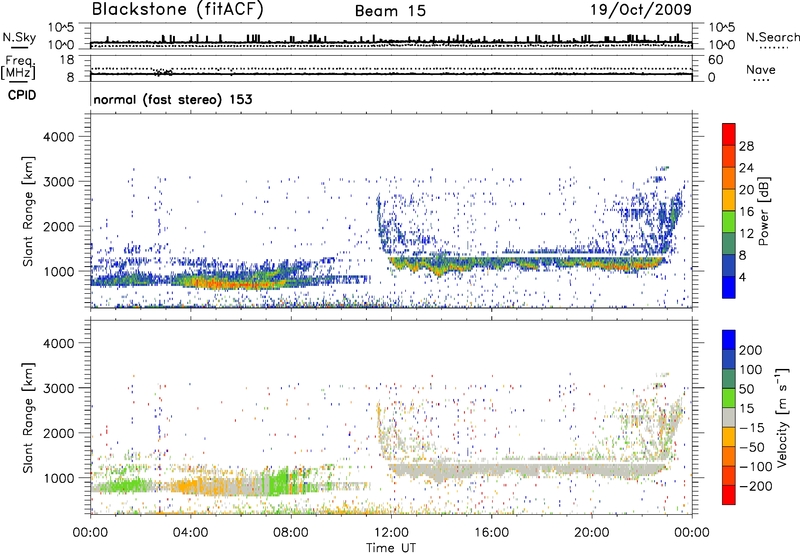This screenshot has height=554, width=800.
Task: Click the light green velocity colorbar segment
Action: click(729, 398)
